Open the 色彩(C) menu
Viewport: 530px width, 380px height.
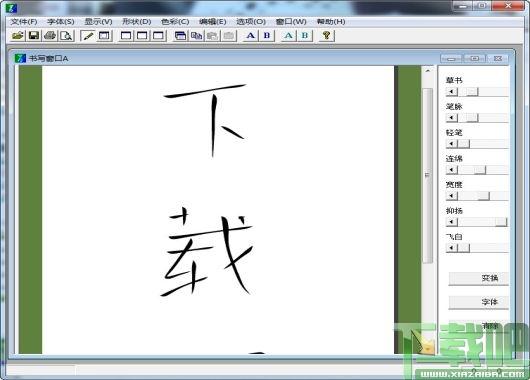click(175, 22)
